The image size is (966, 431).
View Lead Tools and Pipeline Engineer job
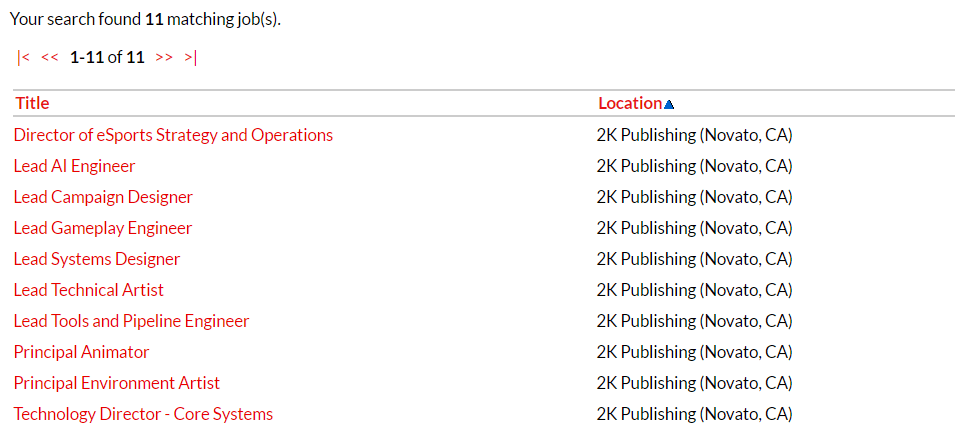pos(131,321)
